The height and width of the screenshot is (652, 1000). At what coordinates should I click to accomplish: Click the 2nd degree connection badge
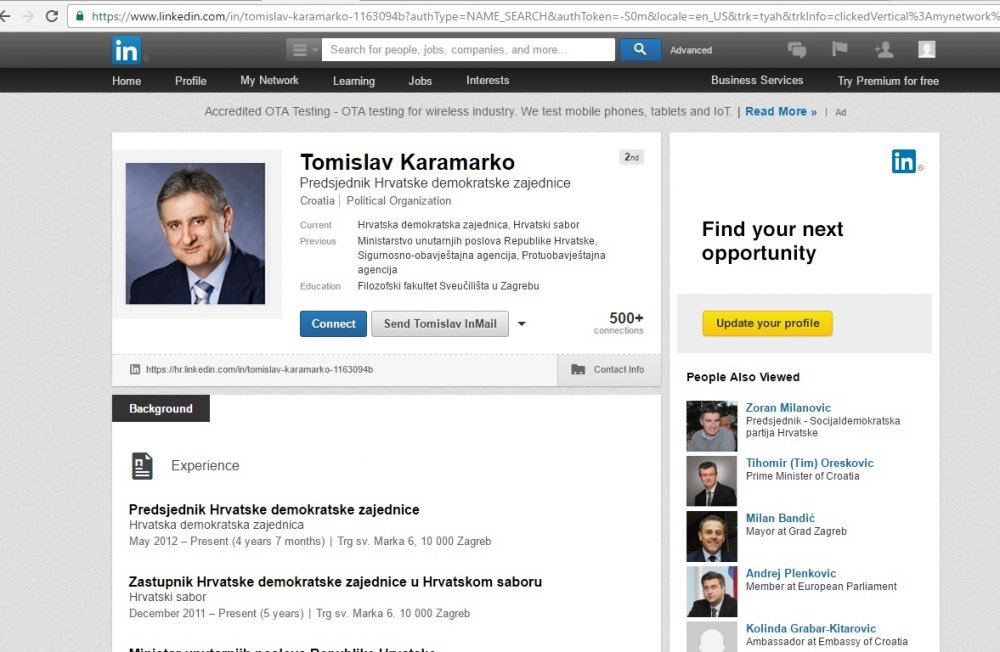tap(631, 157)
